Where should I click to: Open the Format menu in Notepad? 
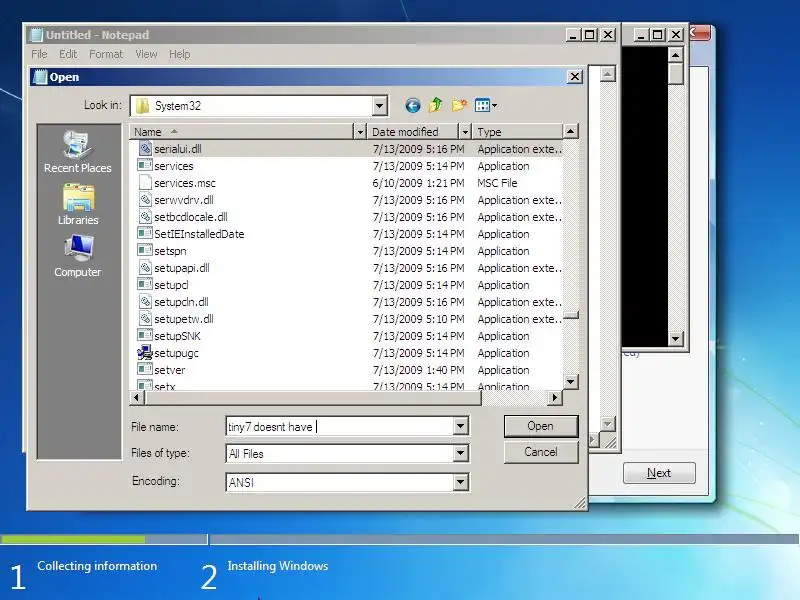click(x=106, y=54)
